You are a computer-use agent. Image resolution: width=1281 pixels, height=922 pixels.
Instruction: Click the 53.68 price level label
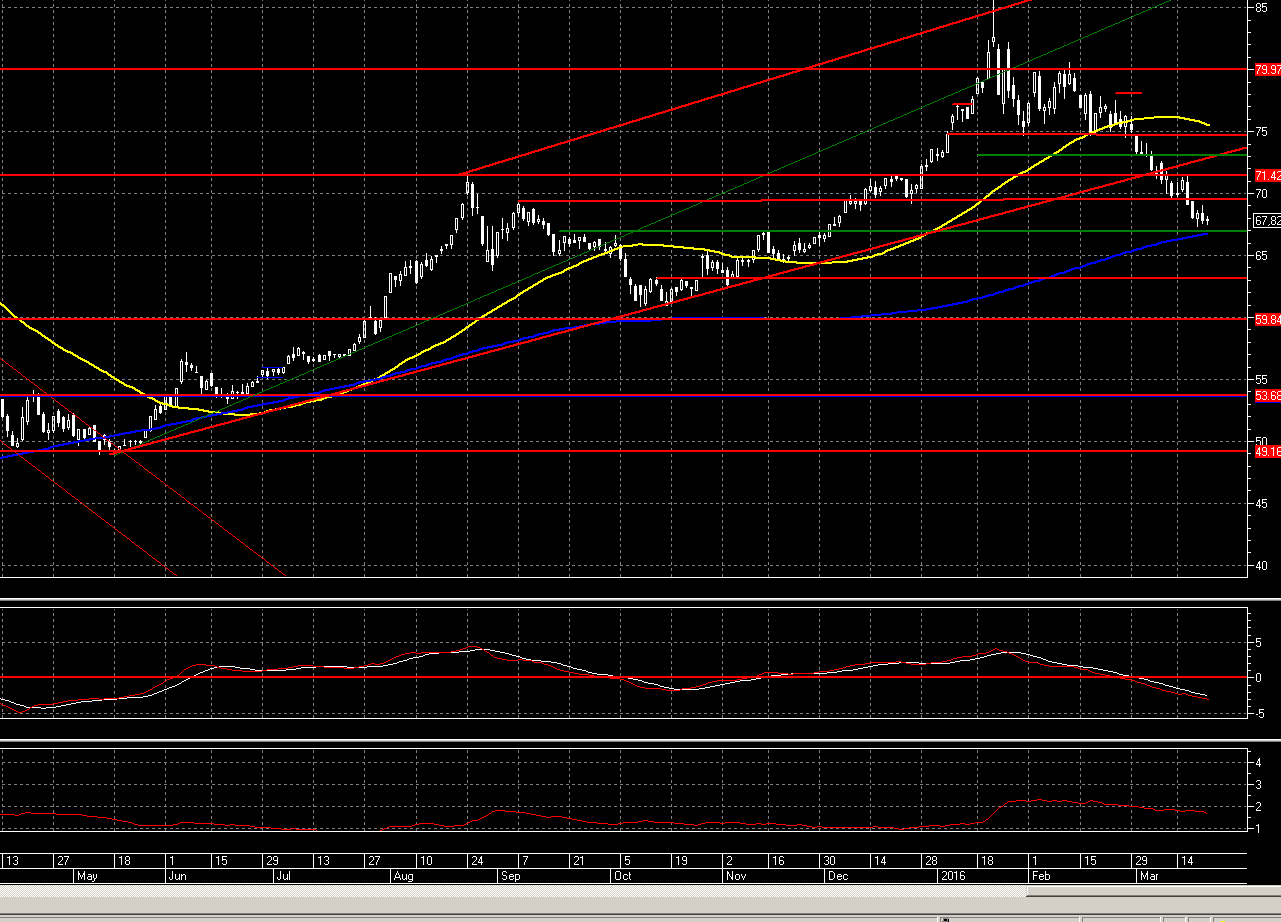tap(1267, 396)
